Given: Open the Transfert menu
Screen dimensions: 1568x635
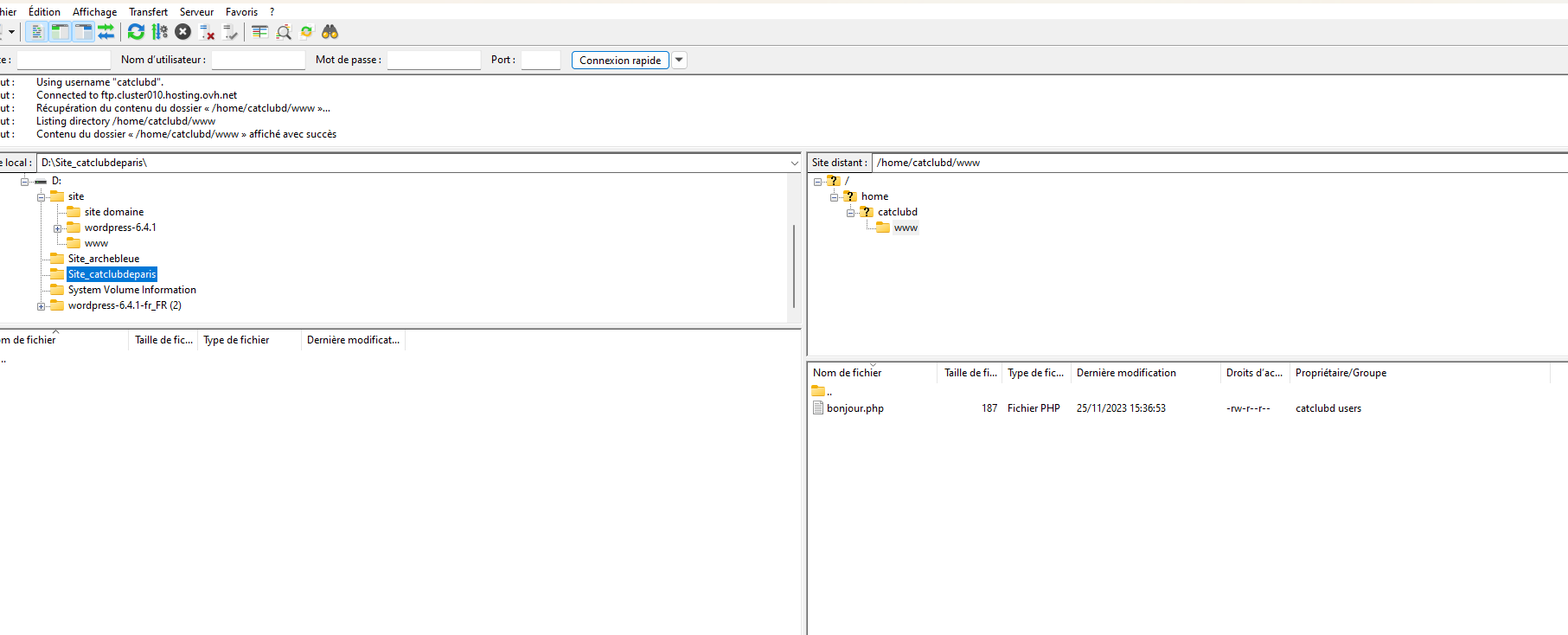Looking at the screenshot, I should (148, 12).
